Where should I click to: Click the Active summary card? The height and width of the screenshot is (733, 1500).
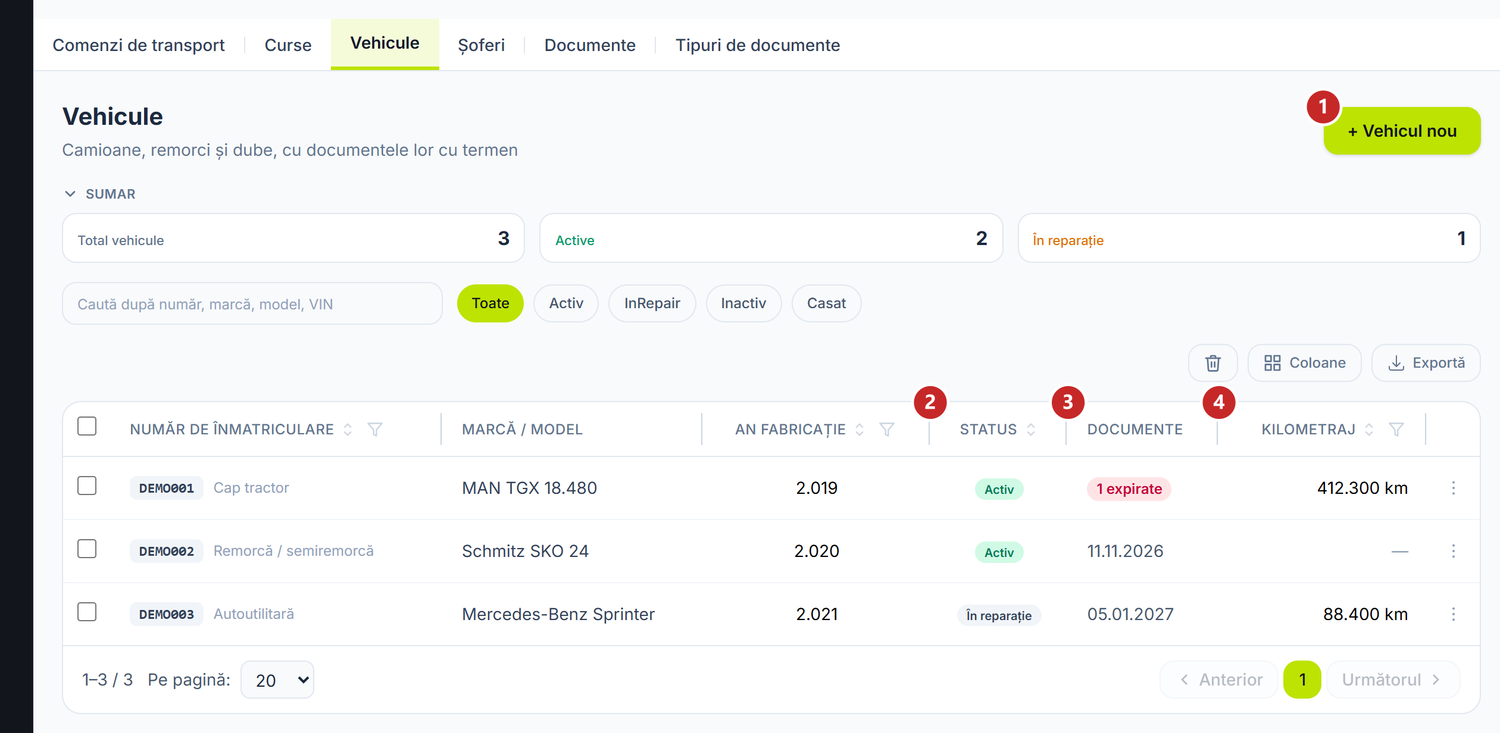(771, 238)
